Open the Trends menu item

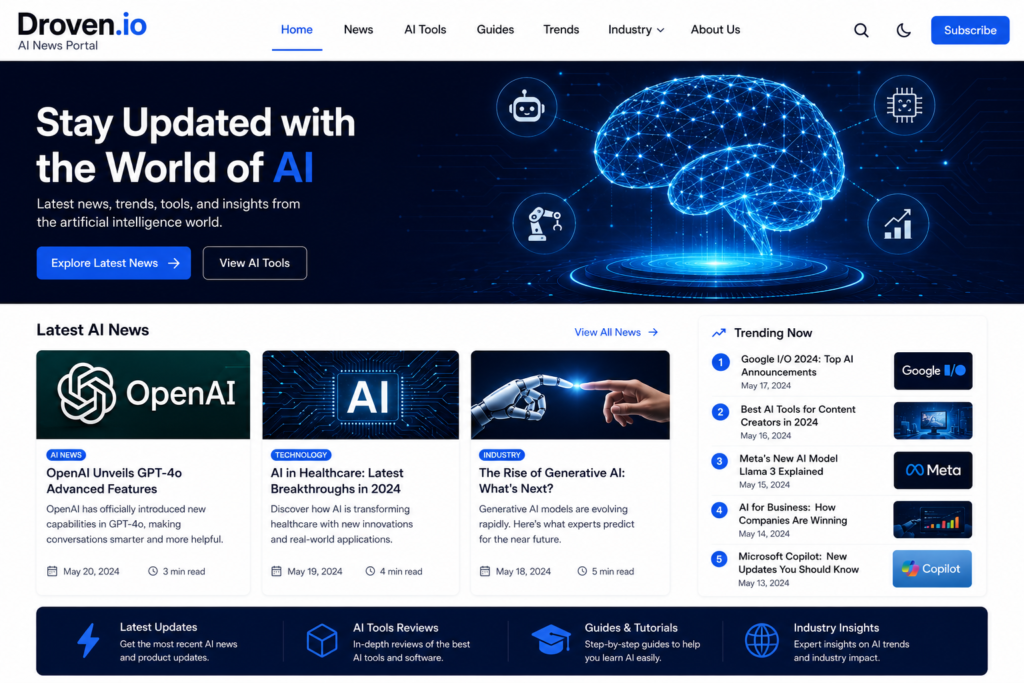(x=561, y=29)
